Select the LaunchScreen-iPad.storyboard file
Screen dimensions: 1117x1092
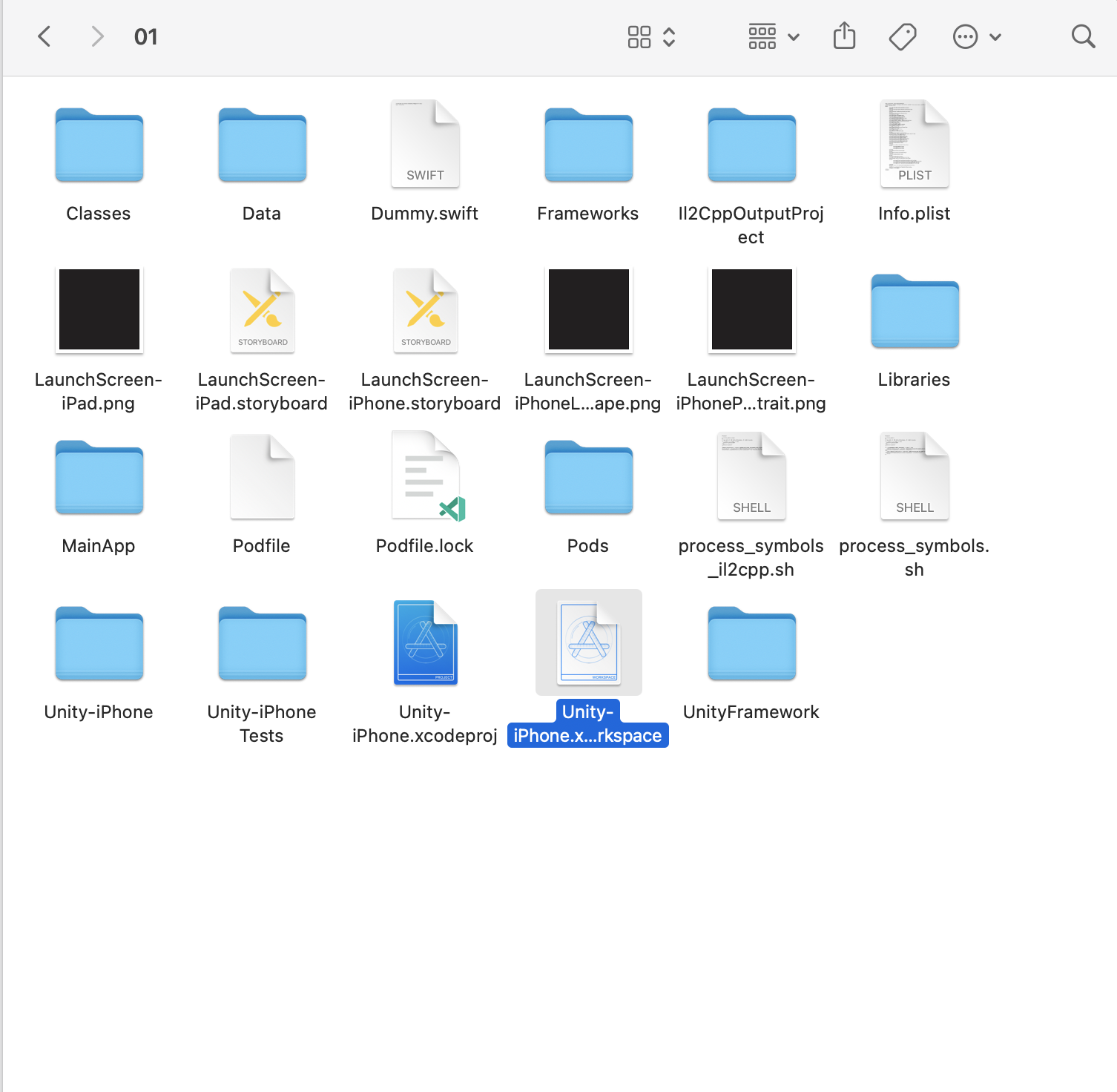click(262, 309)
